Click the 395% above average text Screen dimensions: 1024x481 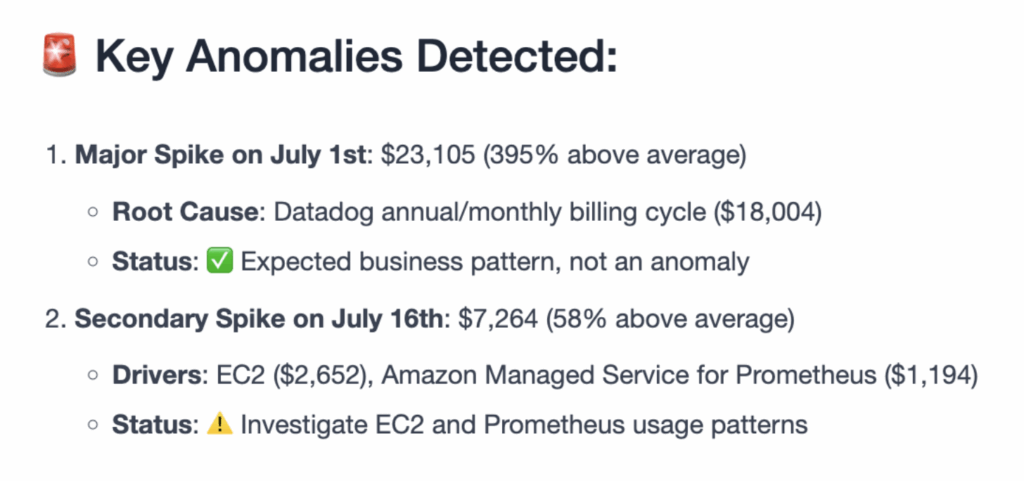pos(615,158)
